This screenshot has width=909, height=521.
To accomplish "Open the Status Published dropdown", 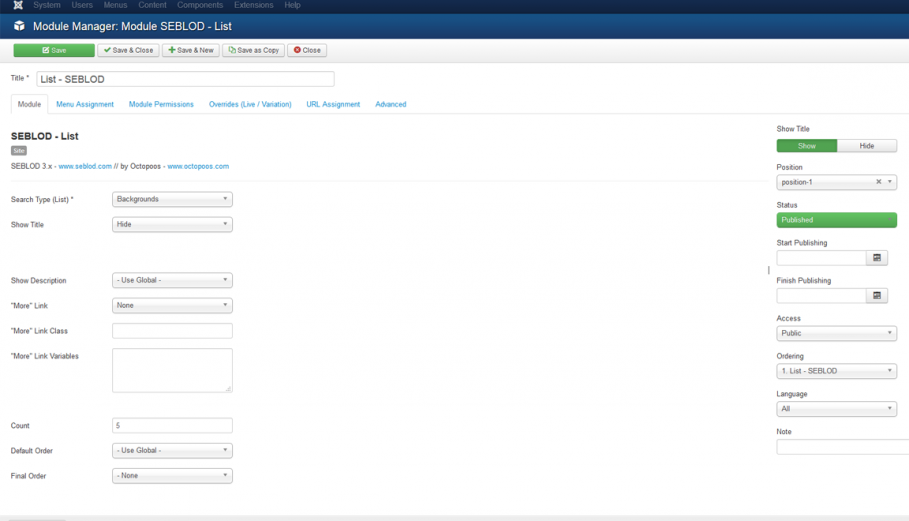I will click(837, 220).
